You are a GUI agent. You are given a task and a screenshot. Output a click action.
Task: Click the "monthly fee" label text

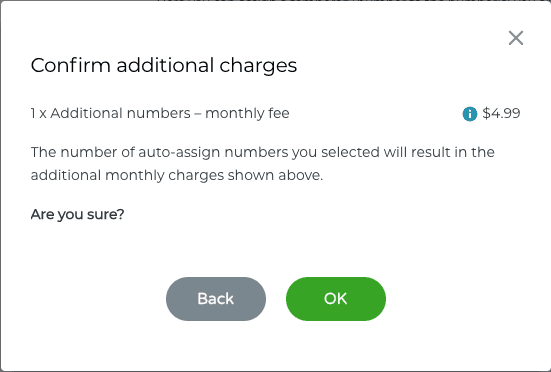click(247, 113)
